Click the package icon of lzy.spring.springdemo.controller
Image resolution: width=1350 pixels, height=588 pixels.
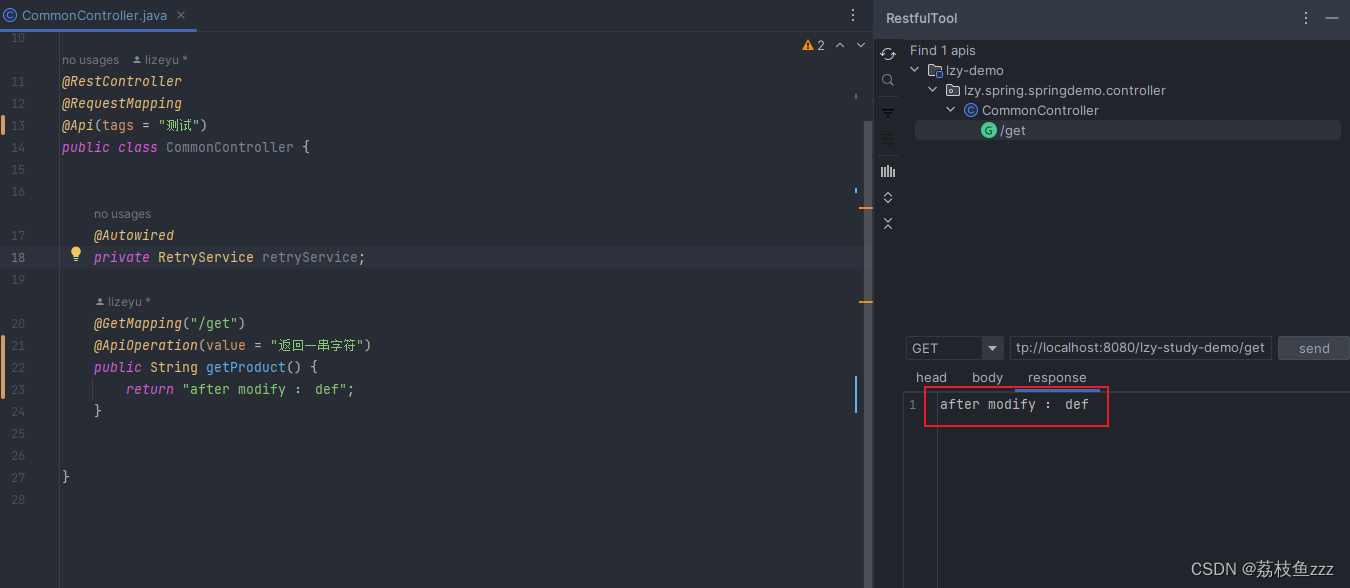pyautogui.click(x=953, y=90)
